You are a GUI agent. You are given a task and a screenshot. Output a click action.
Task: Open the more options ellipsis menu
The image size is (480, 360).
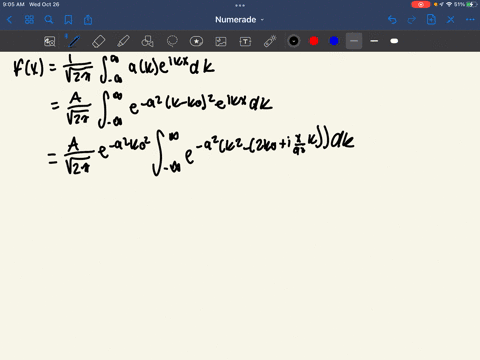(470, 20)
